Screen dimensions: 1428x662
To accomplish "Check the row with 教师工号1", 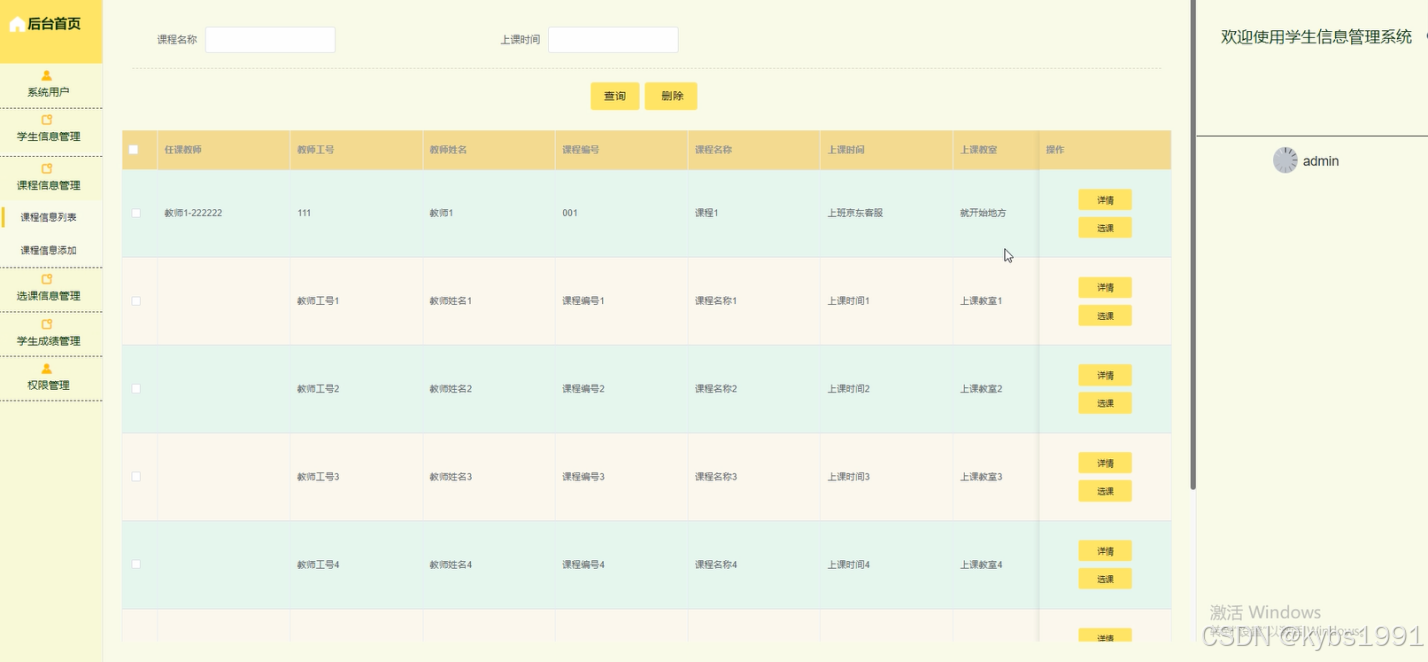I will point(136,301).
